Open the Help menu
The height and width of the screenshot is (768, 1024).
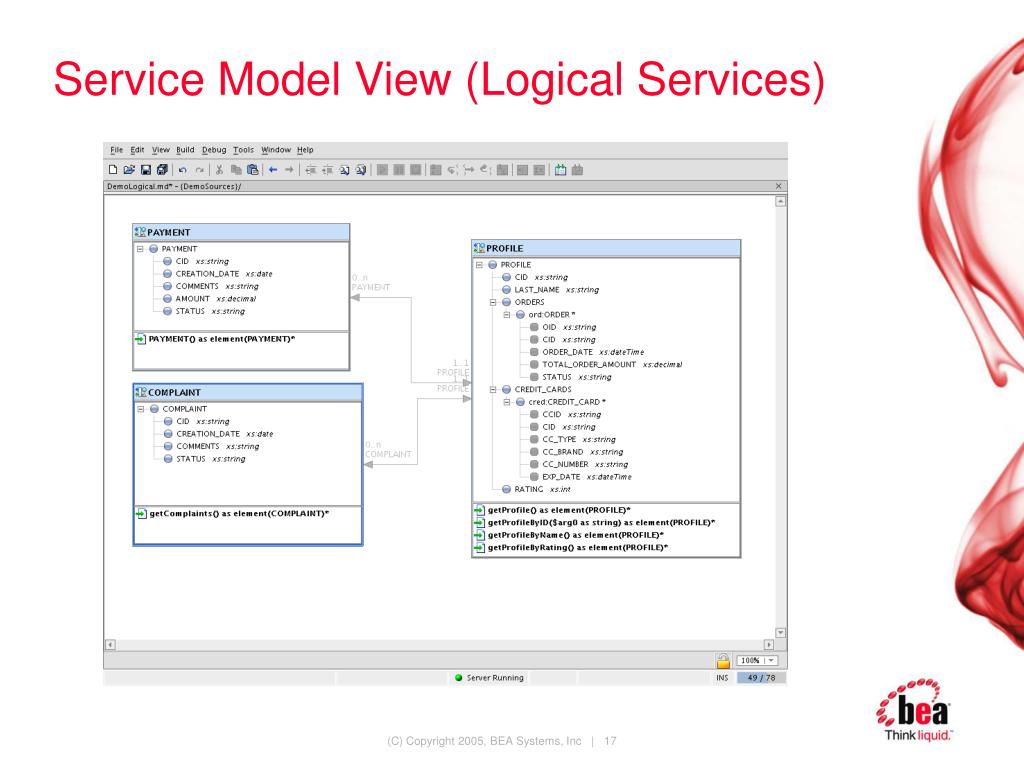point(305,150)
